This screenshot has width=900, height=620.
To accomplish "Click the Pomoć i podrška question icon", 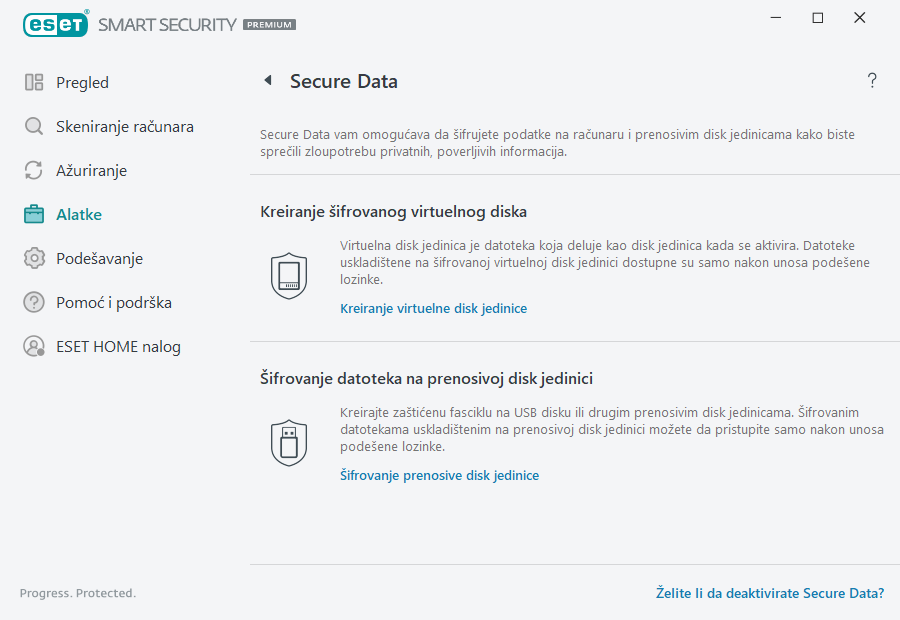I will [x=33, y=302].
